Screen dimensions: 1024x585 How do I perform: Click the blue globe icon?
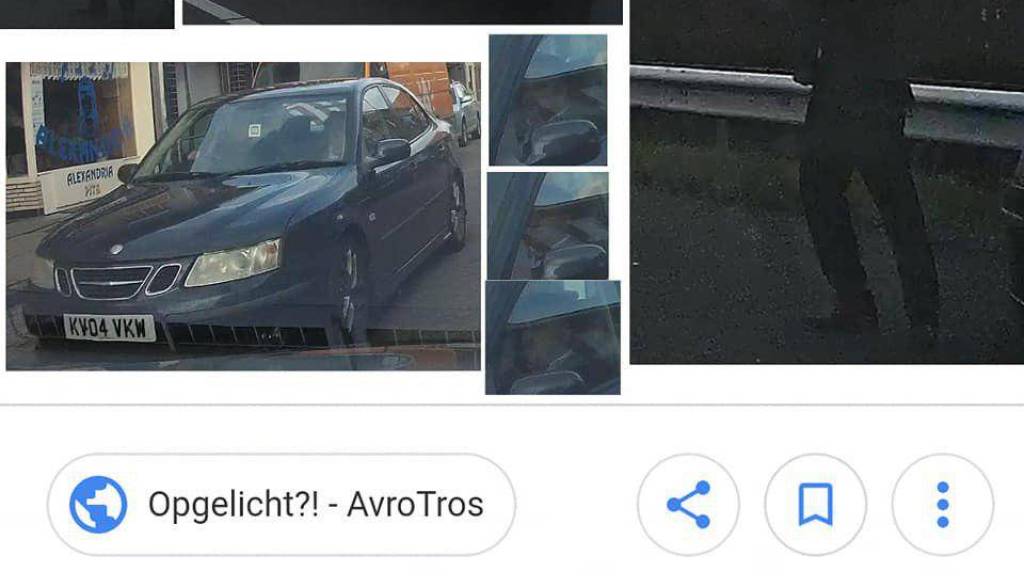[x=98, y=505]
